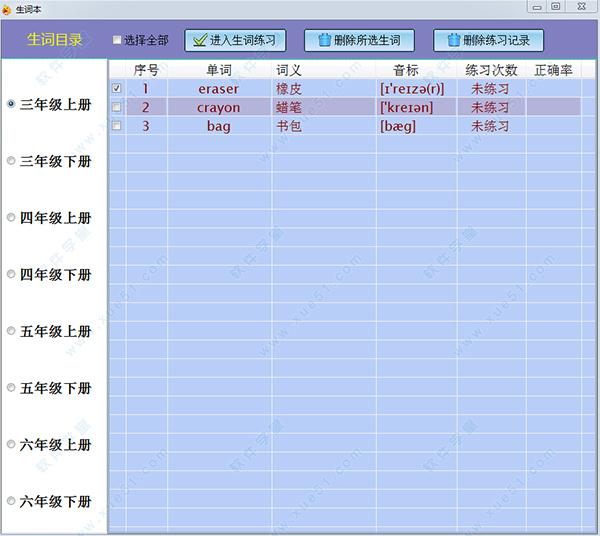This screenshot has height=536, width=600.
Task: Click the 单词 column header
Action: pyautogui.click(x=219, y=70)
